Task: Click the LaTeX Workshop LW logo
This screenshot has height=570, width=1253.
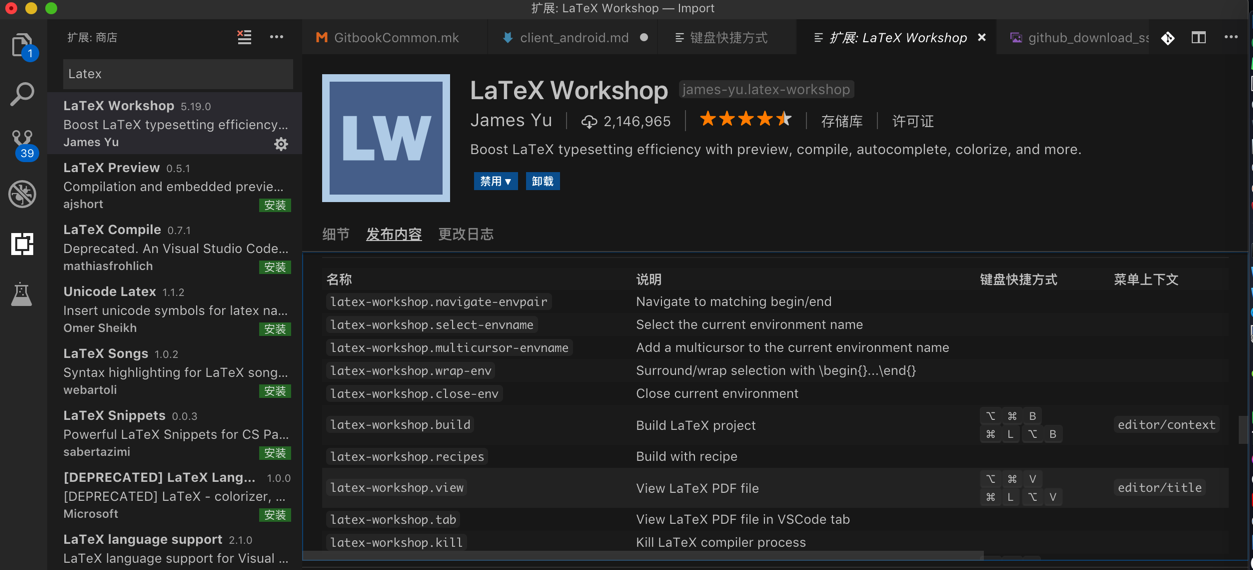Action: 386,138
